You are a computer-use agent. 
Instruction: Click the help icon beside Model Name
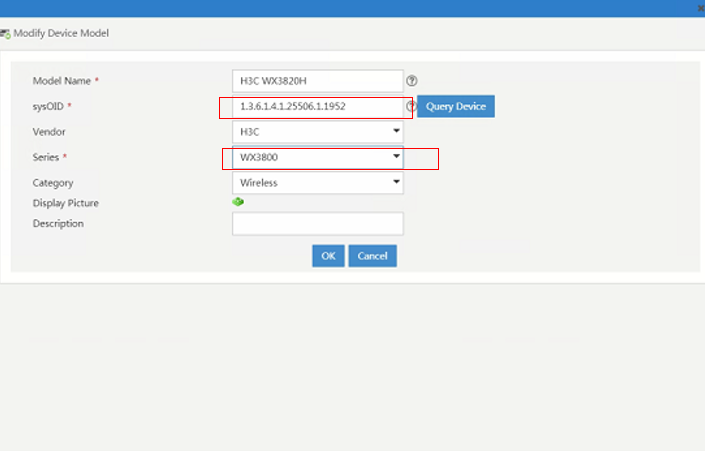[411, 81]
